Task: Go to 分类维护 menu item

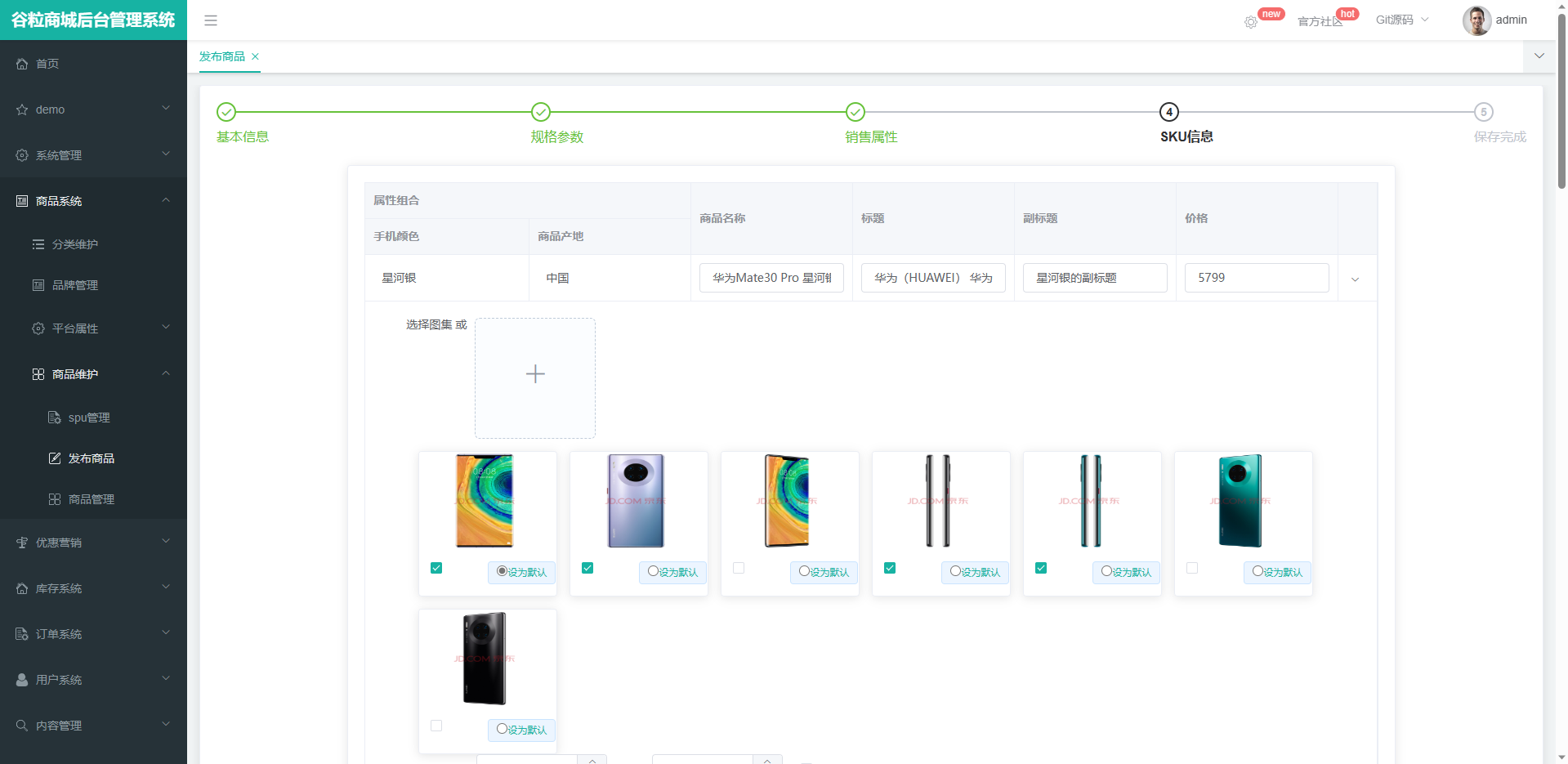Action: pyautogui.click(x=74, y=244)
